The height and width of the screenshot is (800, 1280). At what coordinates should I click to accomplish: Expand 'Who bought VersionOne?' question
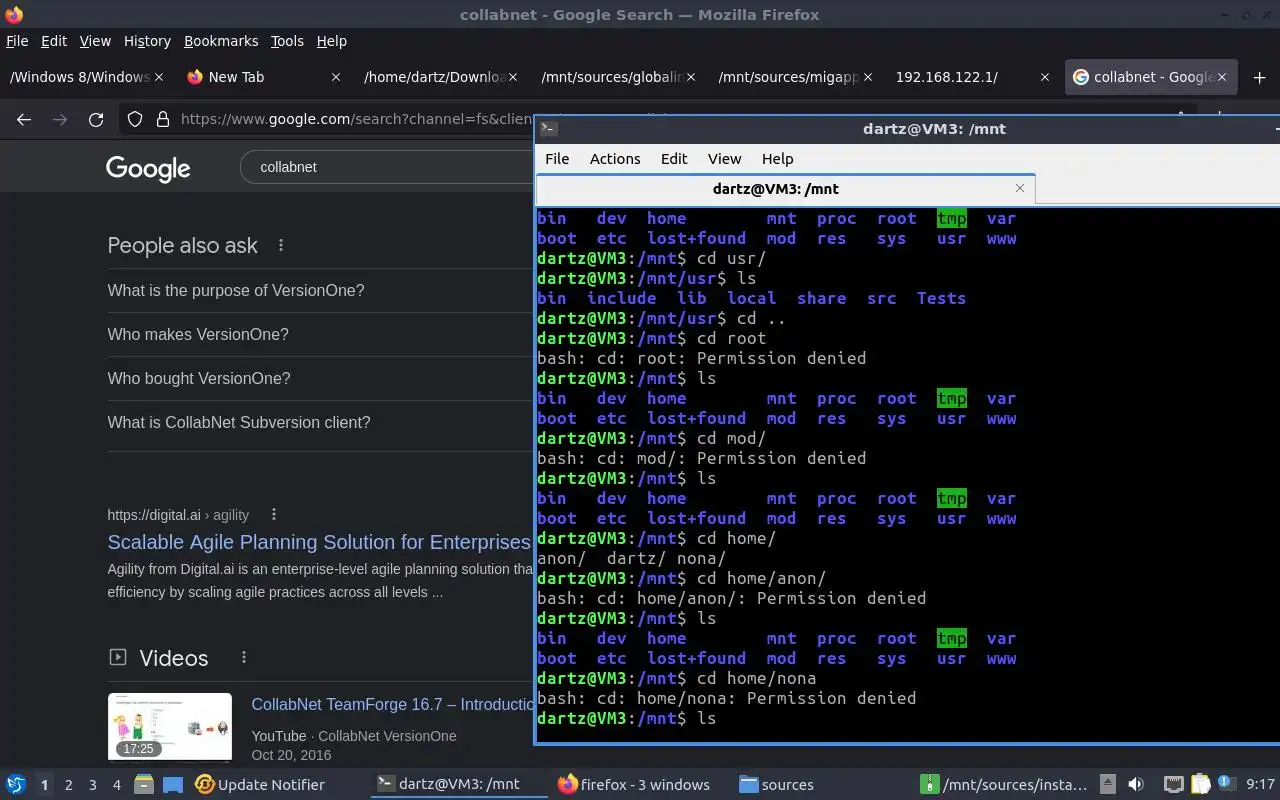point(199,378)
